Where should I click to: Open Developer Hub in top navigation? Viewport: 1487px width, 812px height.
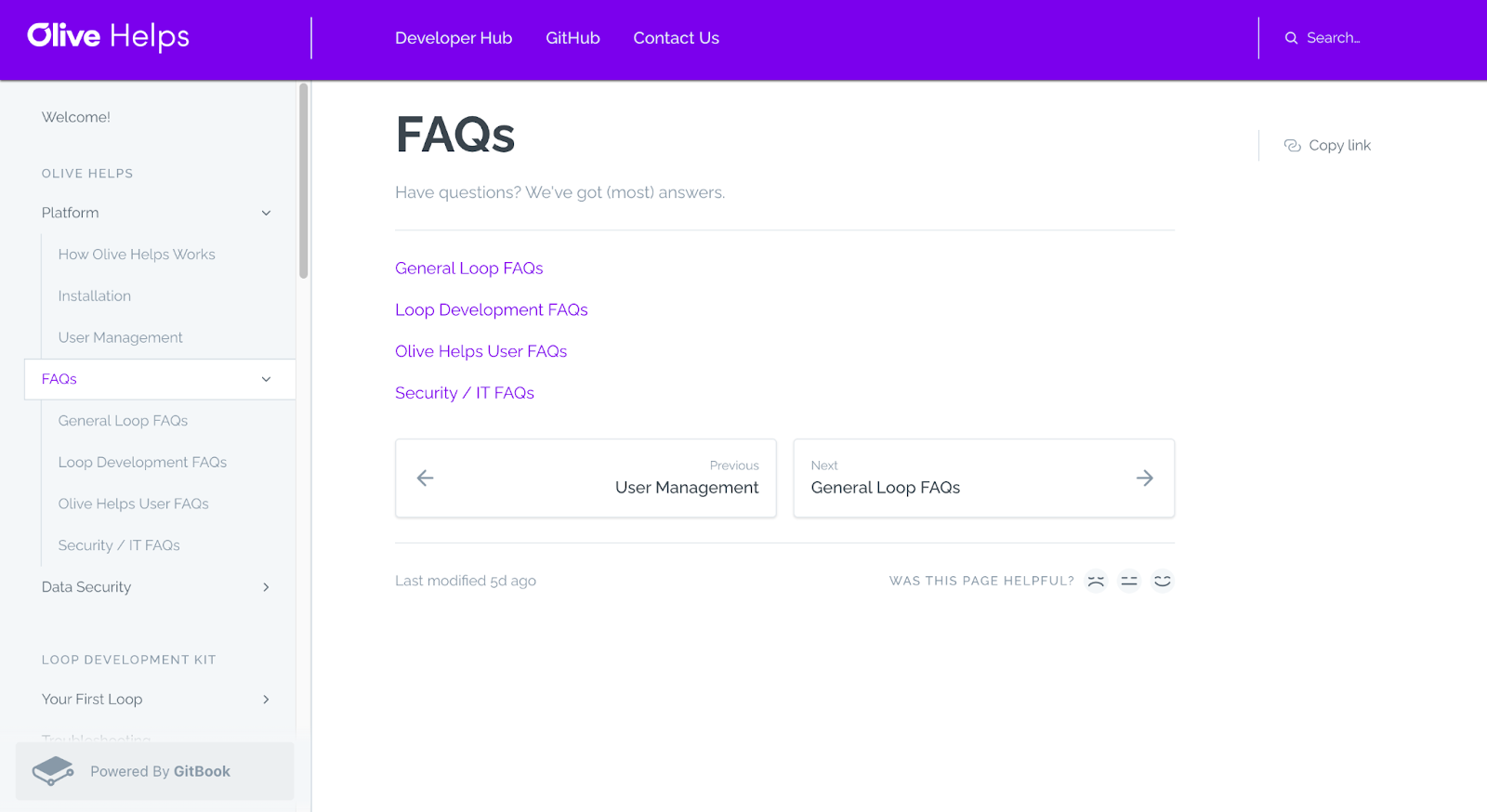point(454,38)
